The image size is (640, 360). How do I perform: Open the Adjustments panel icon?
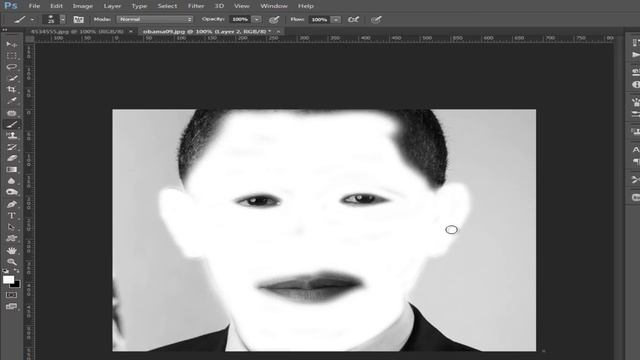point(636,72)
